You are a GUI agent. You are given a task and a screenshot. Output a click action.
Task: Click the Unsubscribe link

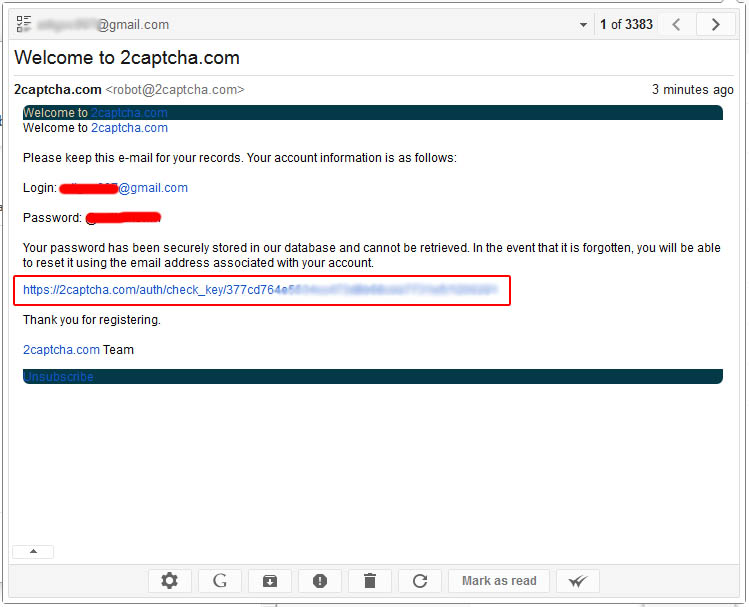click(58, 377)
